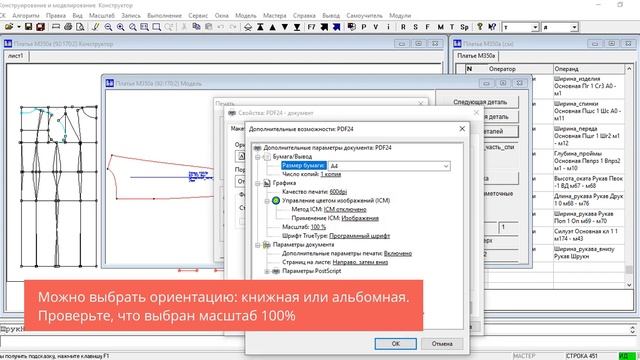Click the black Save diskette icon
Screen dimensions: 640x360
[29, 27]
